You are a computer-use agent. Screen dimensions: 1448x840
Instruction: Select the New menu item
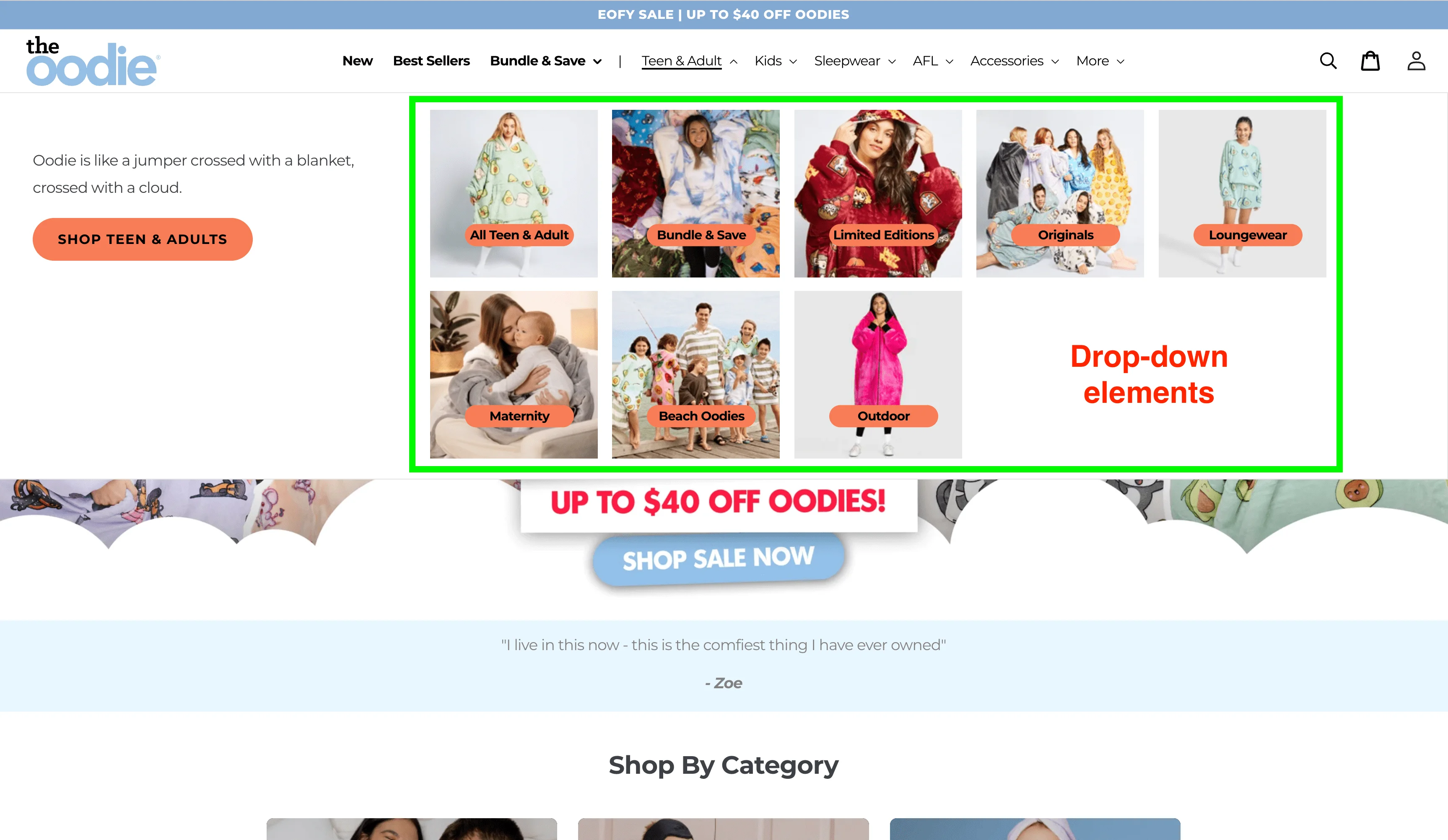tap(357, 60)
